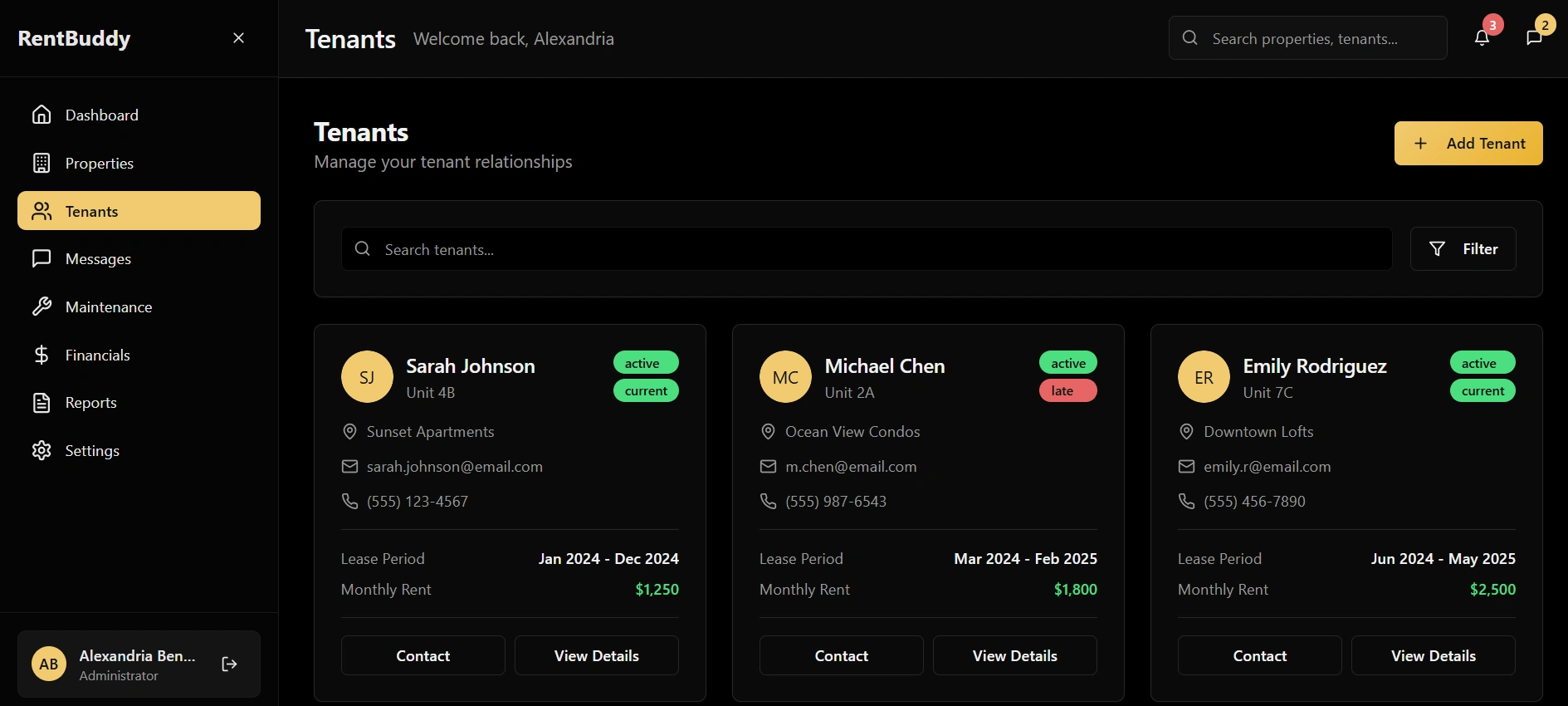Collapse the sidebar with the X icon
This screenshot has height=706, width=1568.
tap(238, 38)
